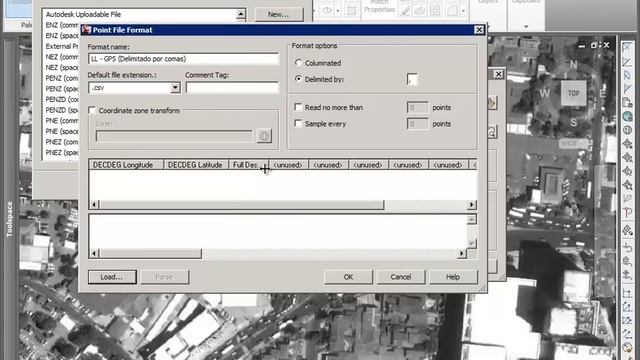
Task: Click the column grid horizontal scrollbar thumb
Action: [x=242, y=204]
